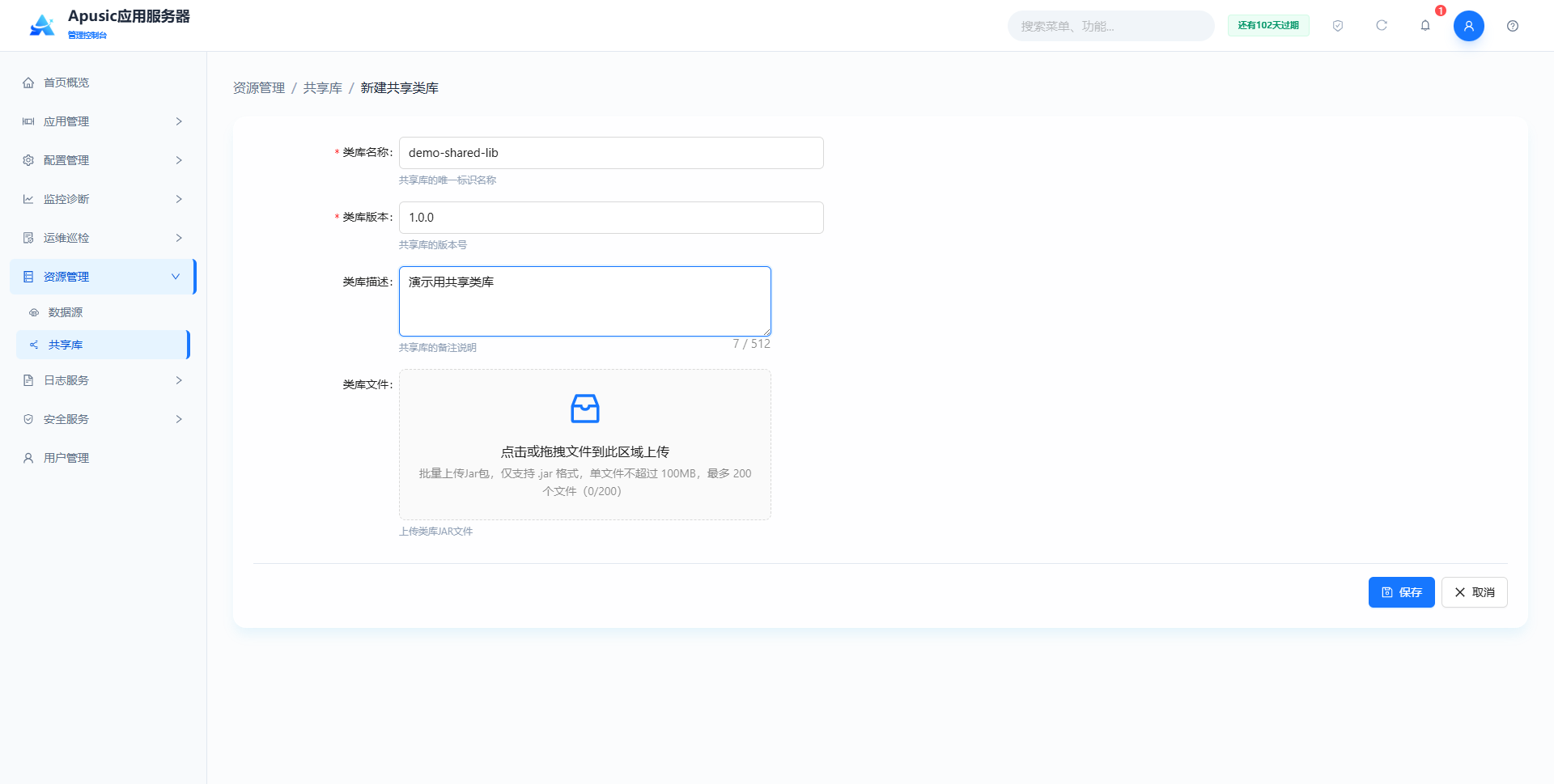Expand the 安全服务 chevron
Image resolution: width=1554 pixels, height=784 pixels.
click(179, 419)
